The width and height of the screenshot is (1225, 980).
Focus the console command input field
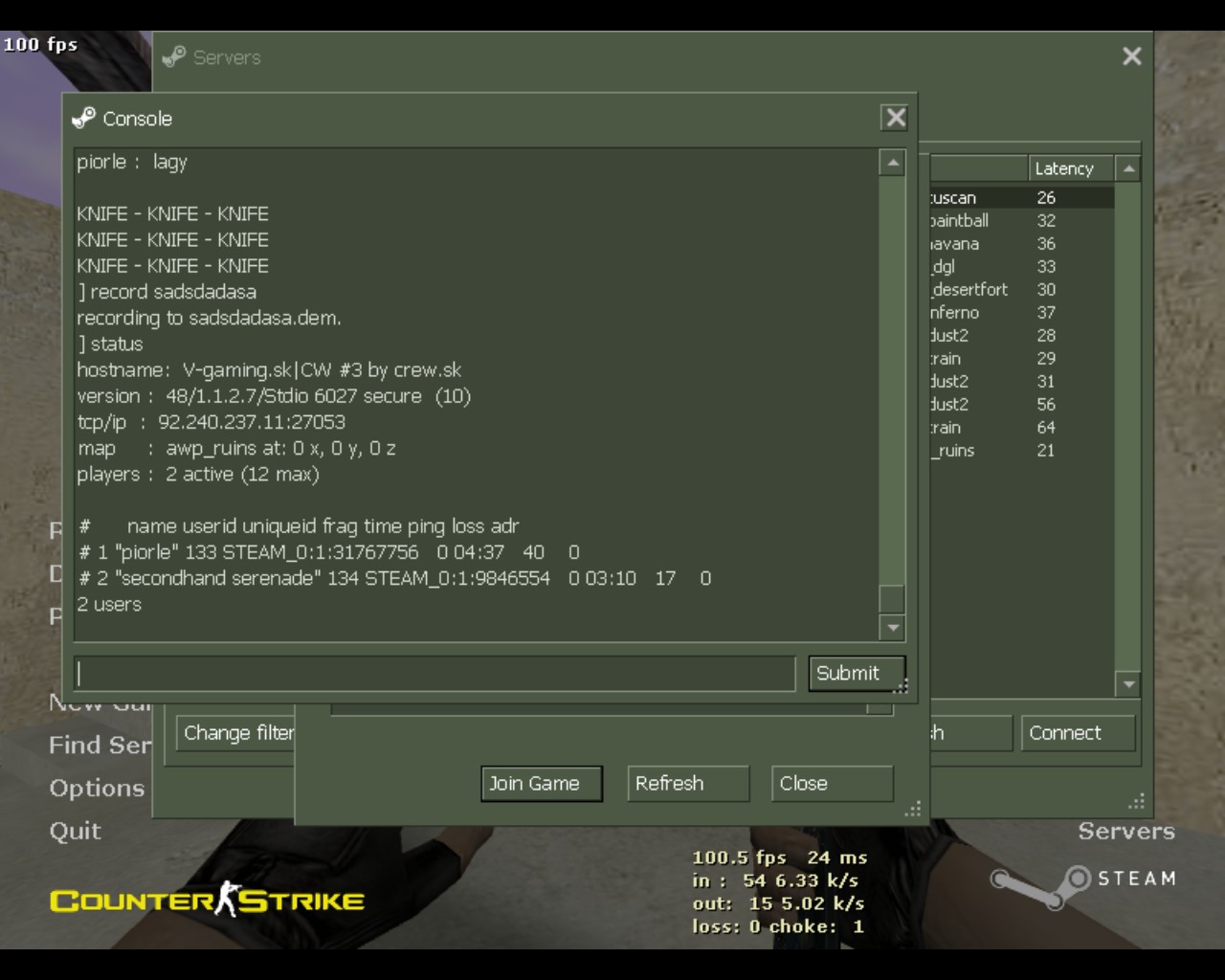pos(434,673)
